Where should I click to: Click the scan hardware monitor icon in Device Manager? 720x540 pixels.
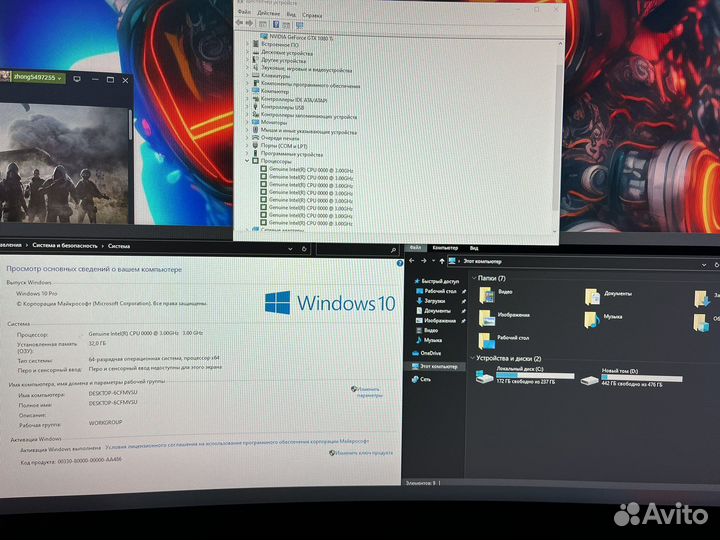(x=299, y=25)
